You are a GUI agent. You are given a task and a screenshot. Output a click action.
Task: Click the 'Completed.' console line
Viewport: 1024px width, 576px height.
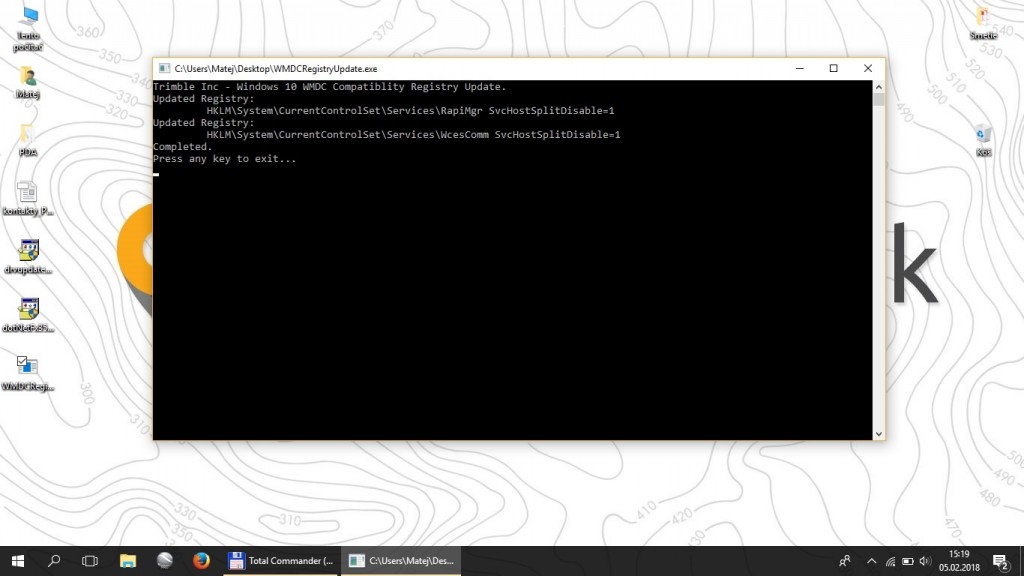(183, 147)
